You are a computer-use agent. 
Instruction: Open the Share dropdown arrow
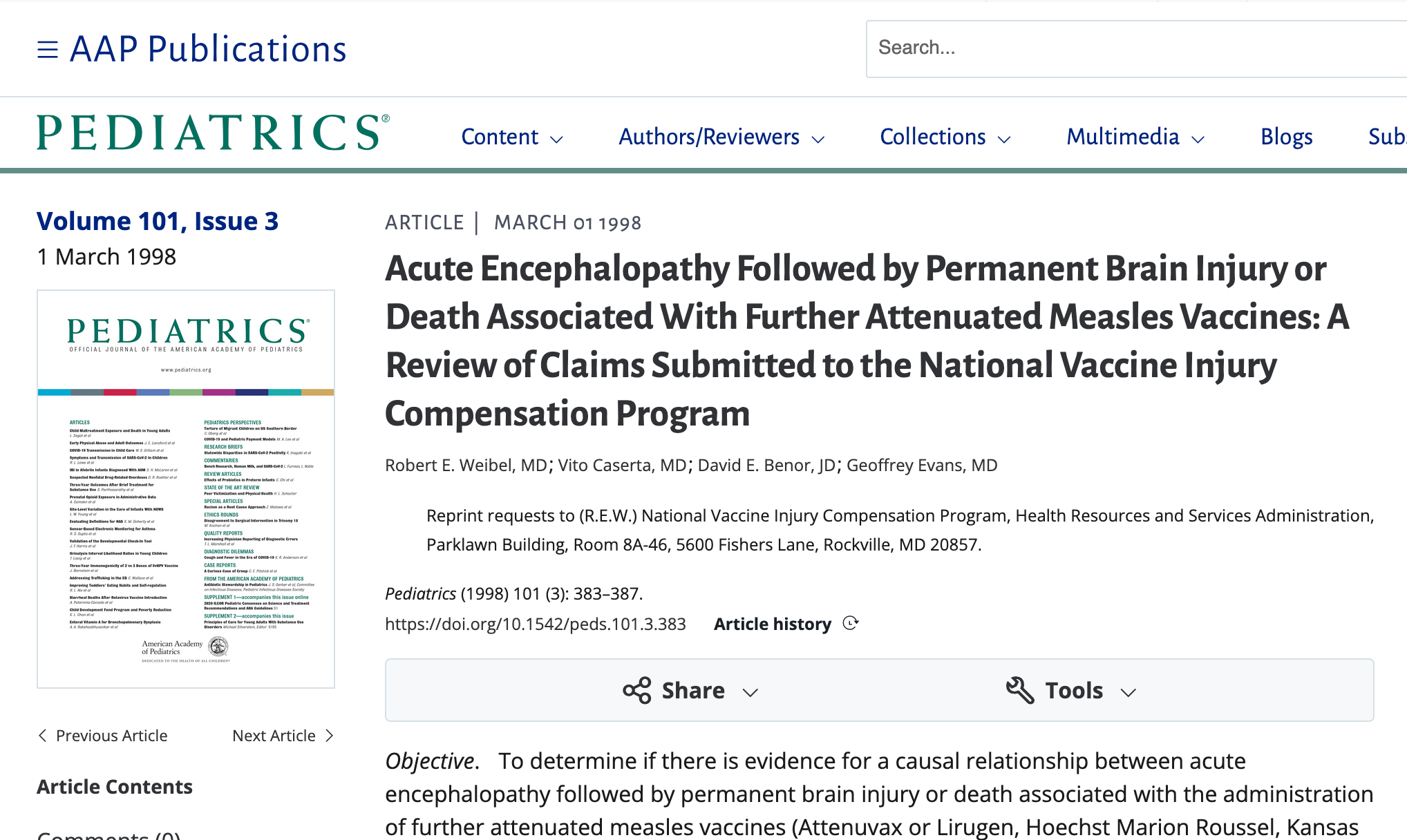tap(750, 692)
